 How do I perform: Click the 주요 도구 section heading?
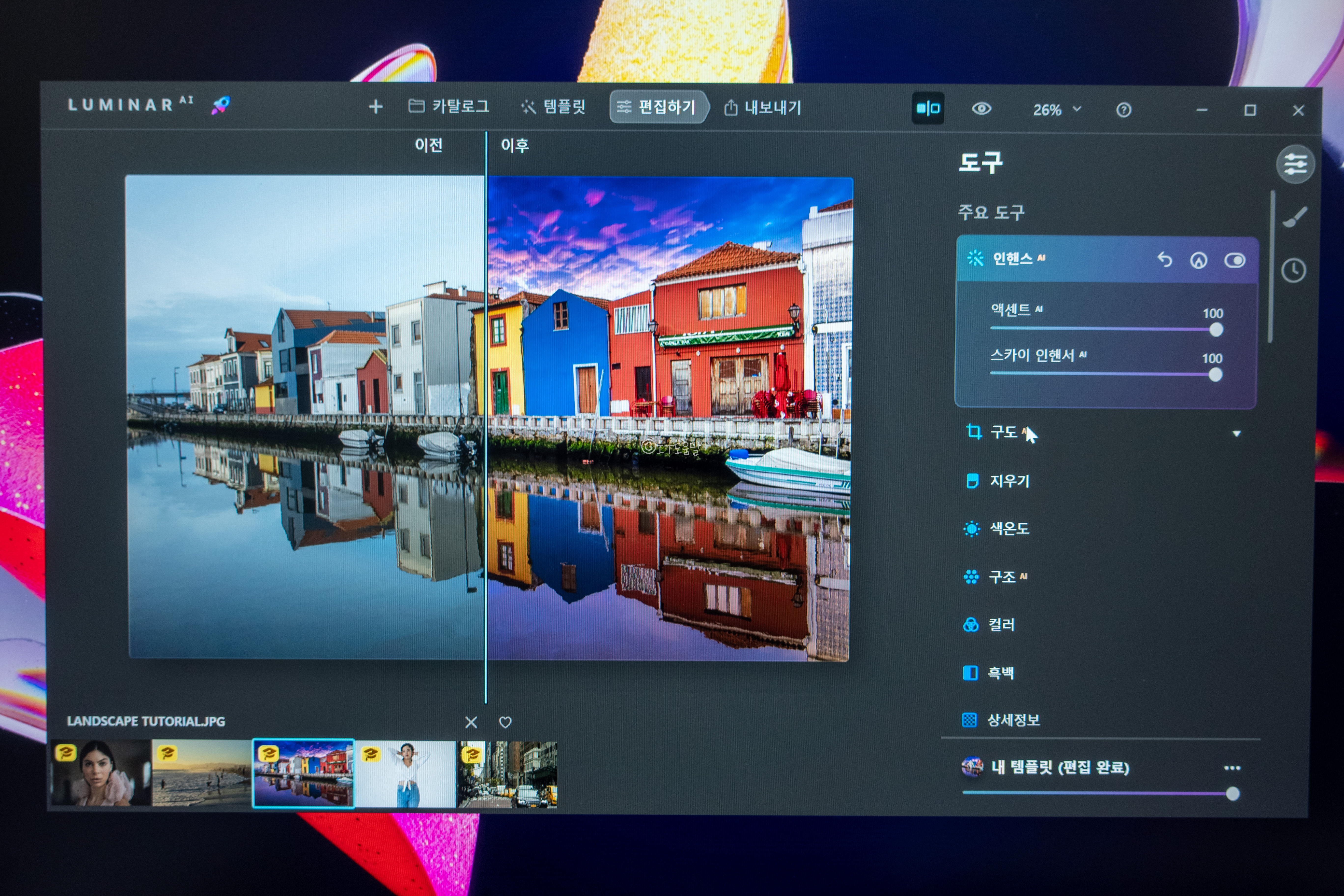992,212
